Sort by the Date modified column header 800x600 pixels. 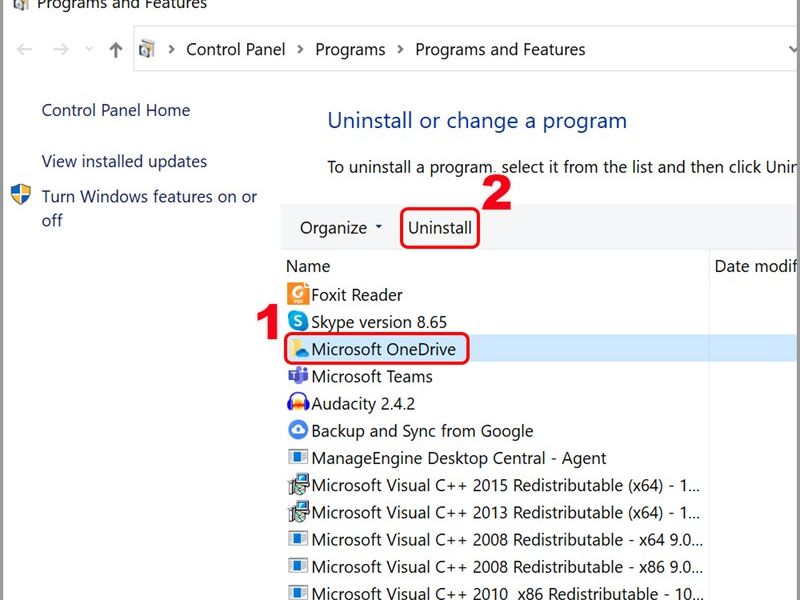click(x=755, y=266)
